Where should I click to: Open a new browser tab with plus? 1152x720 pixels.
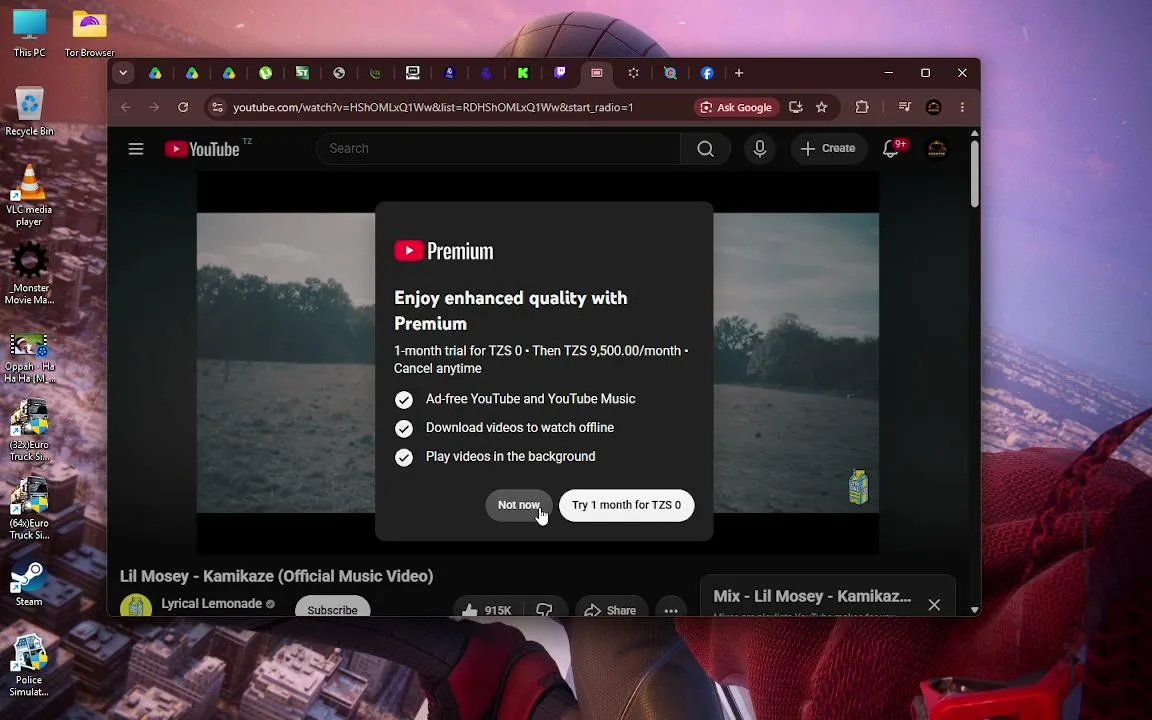pyautogui.click(x=739, y=73)
